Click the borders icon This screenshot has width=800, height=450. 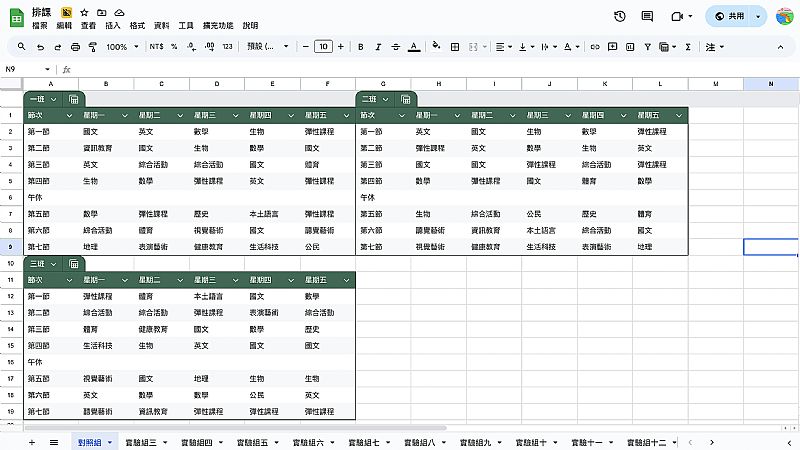tap(455, 47)
